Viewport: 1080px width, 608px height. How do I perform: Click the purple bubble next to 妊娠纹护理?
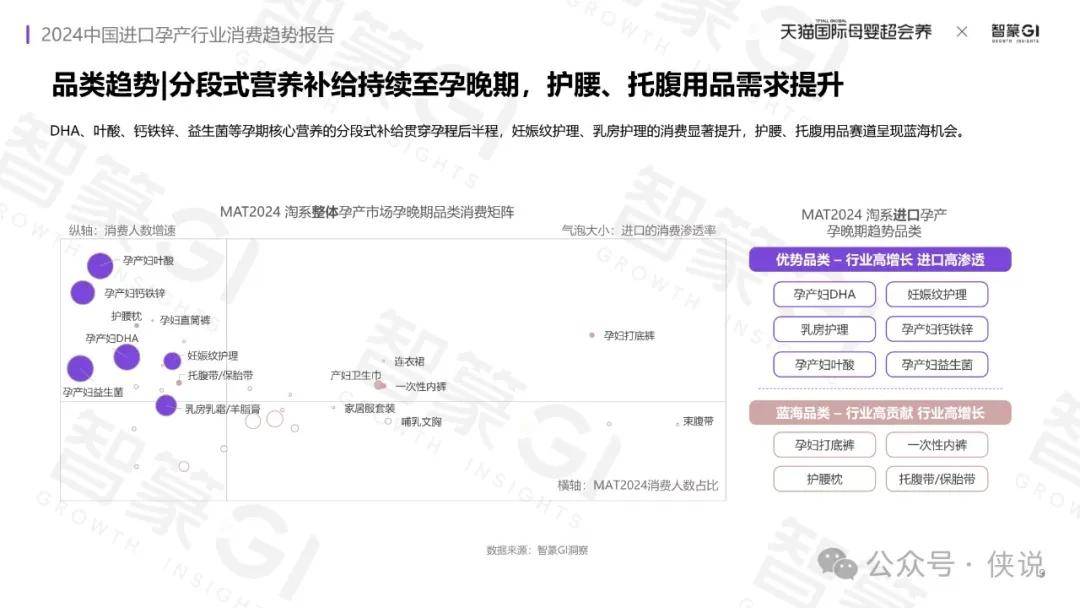tap(172, 361)
